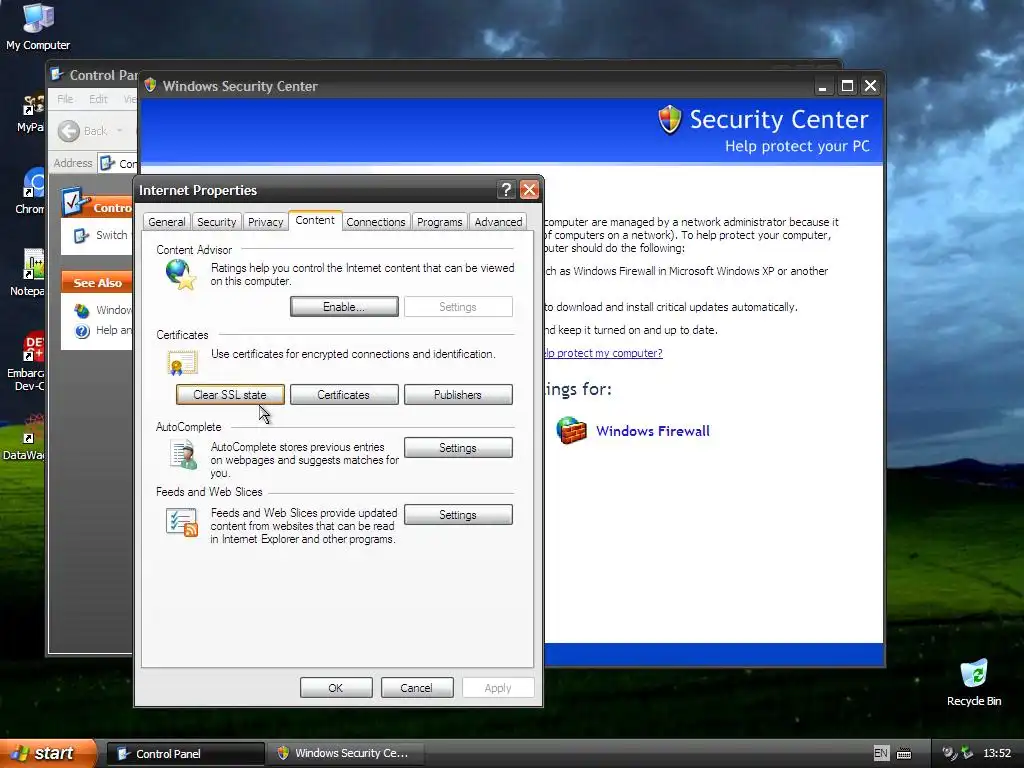
Task: Switch to the Programs tab
Action: coord(440,222)
